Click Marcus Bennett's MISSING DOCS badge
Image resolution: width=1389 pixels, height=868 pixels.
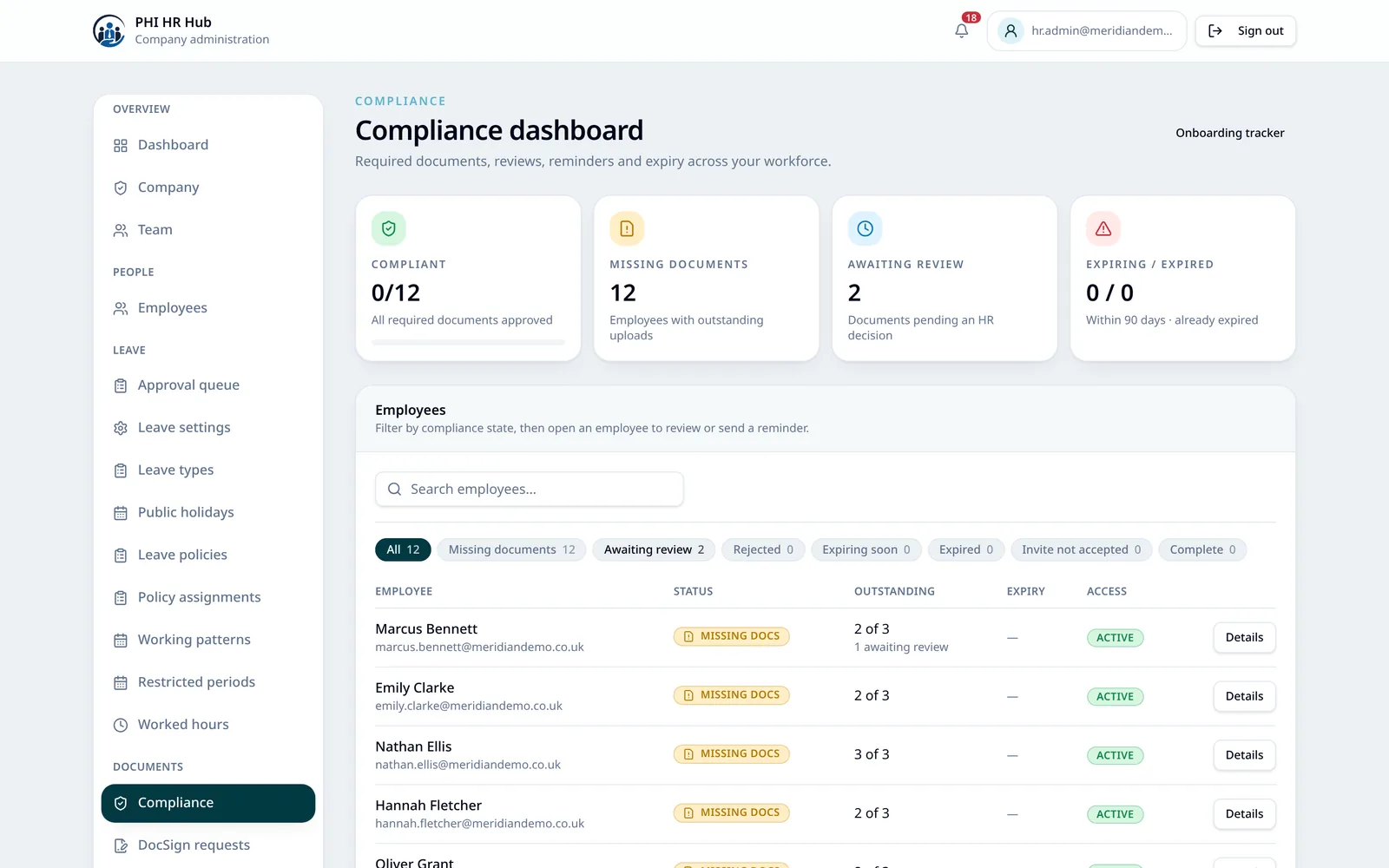tap(731, 637)
